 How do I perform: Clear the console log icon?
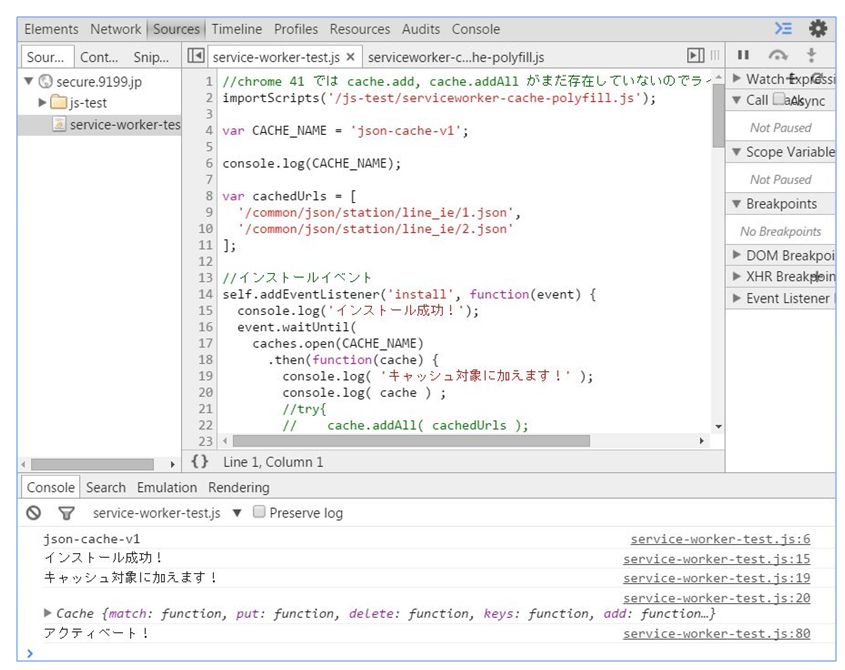pyautogui.click(x=33, y=513)
